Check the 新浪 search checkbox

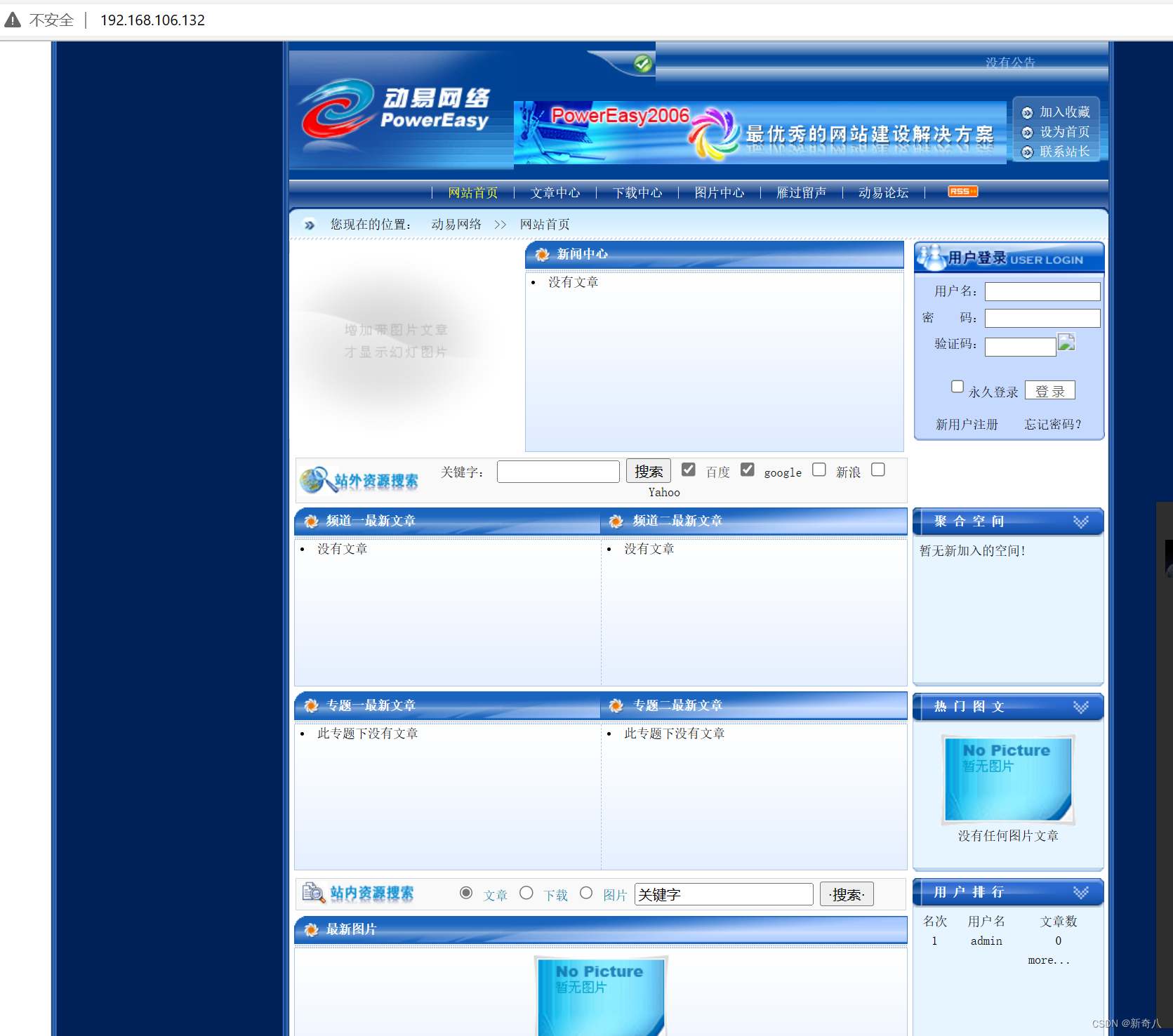coord(819,470)
